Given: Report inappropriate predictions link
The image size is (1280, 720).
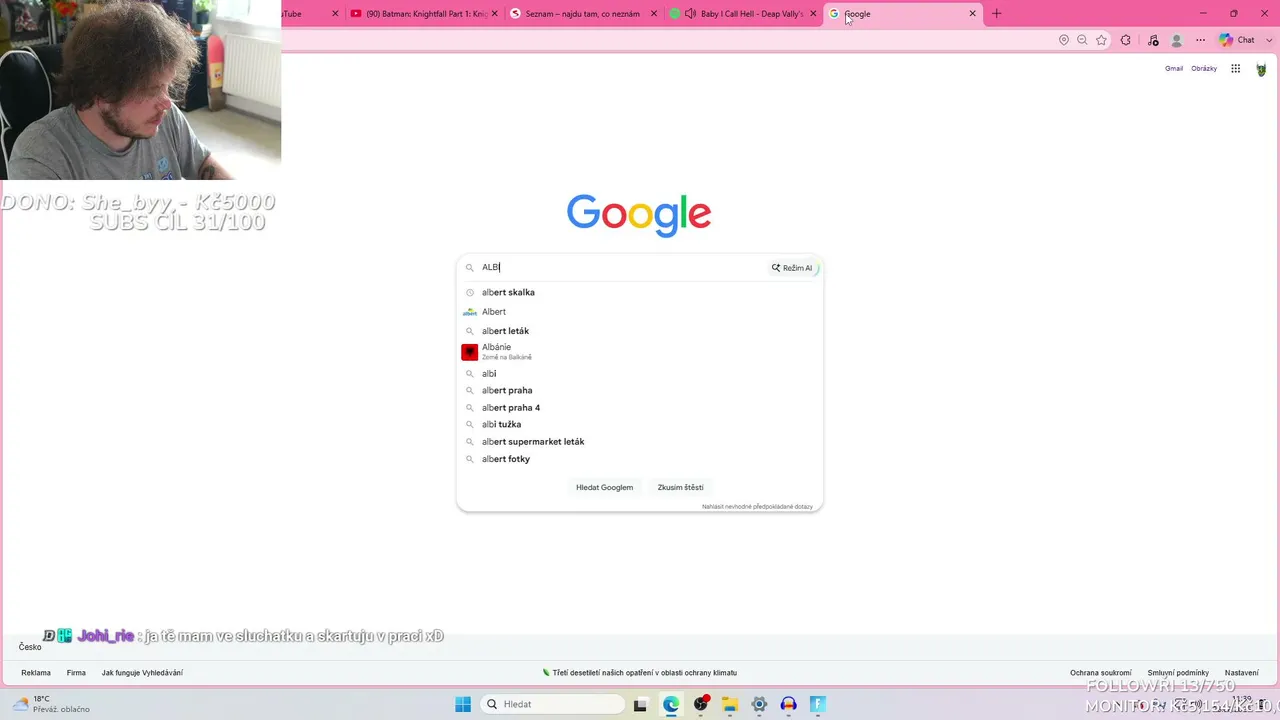Looking at the screenshot, I should [757, 507].
